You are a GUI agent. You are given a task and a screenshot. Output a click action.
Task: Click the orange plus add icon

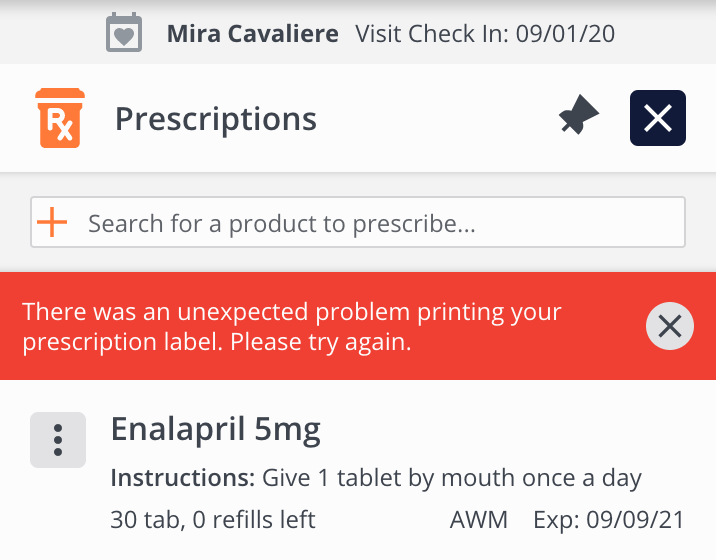51,222
